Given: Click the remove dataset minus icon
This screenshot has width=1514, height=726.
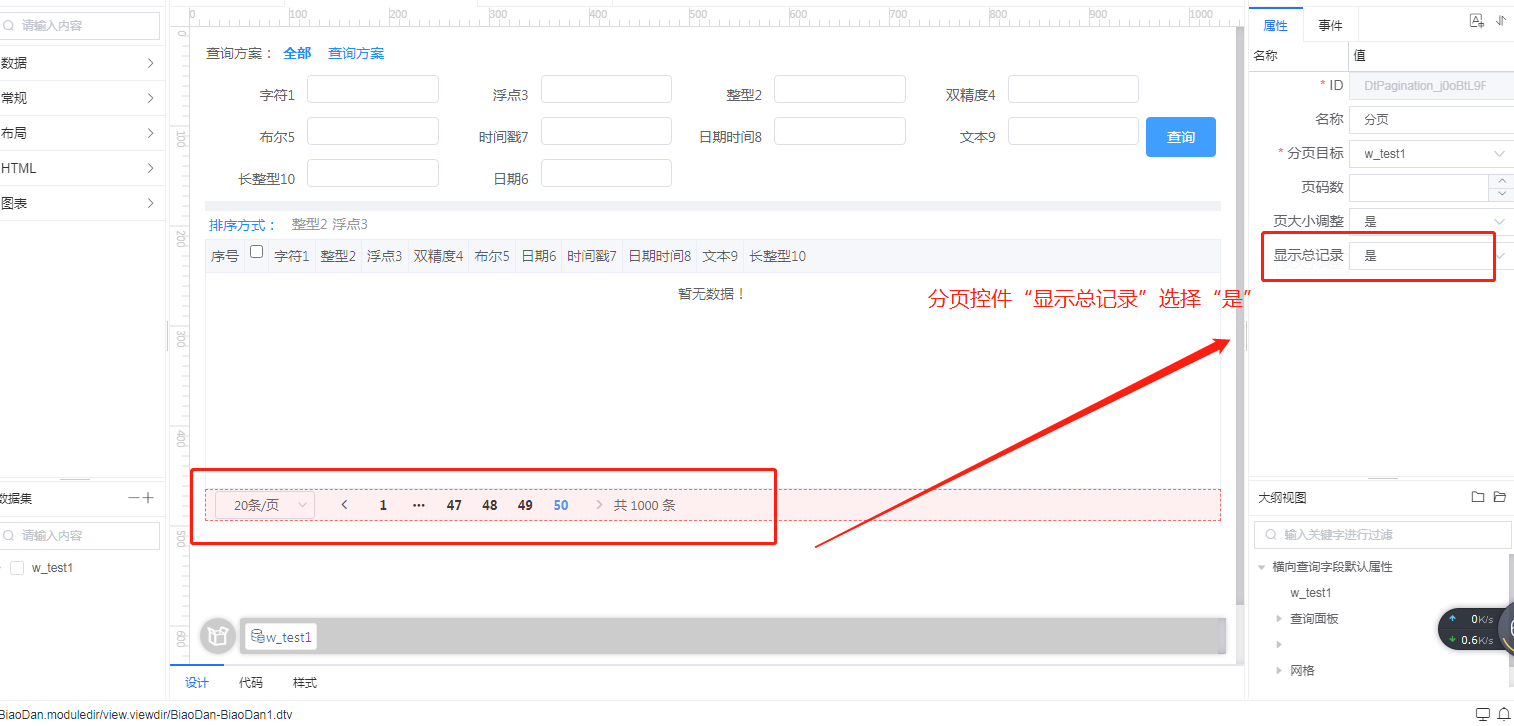Looking at the screenshot, I should tap(133, 498).
